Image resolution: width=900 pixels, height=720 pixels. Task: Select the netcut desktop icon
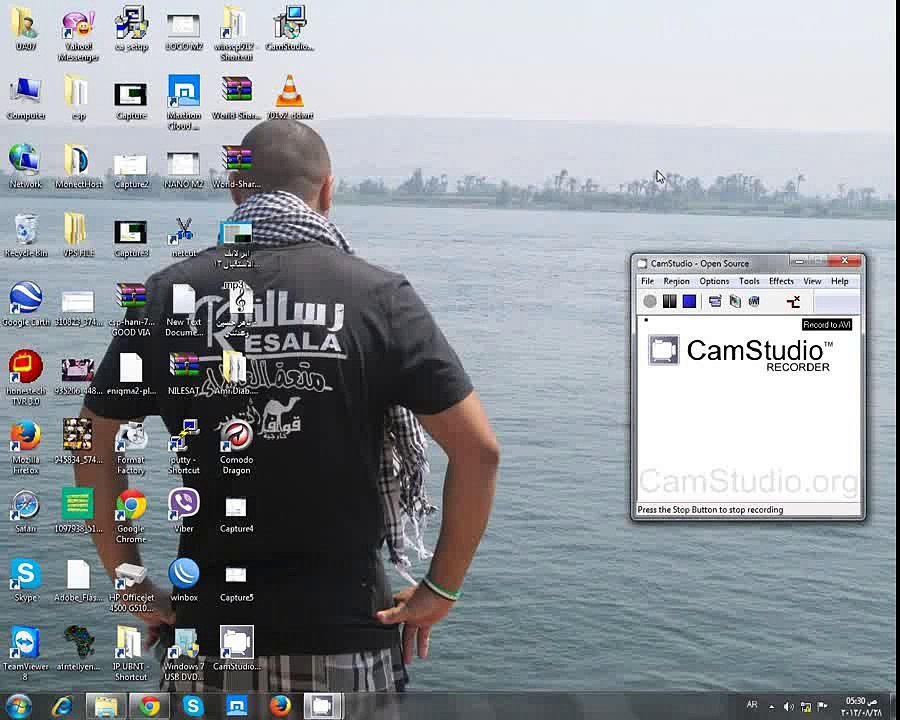(x=184, y=235)
